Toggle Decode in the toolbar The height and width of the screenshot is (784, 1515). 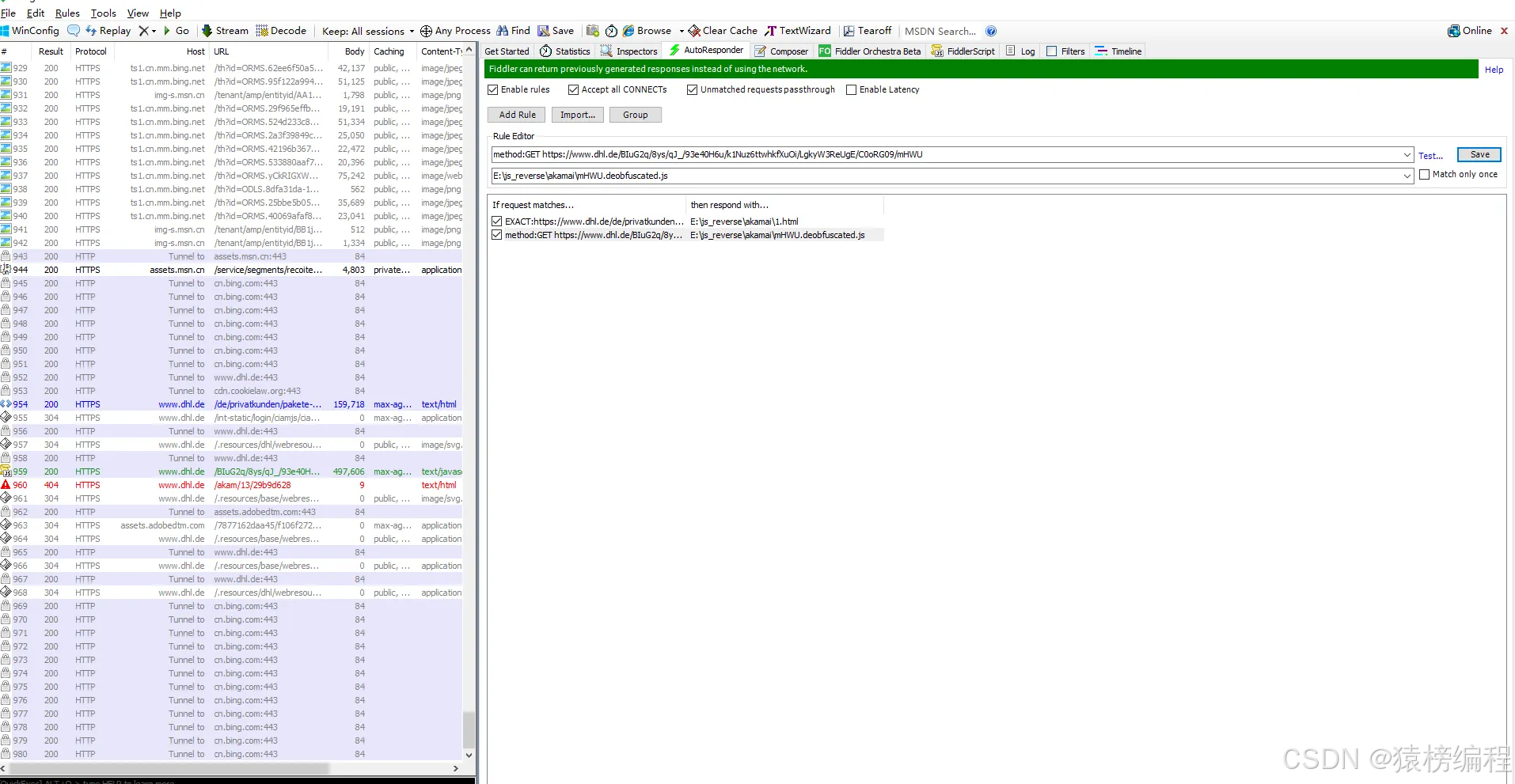281,31
